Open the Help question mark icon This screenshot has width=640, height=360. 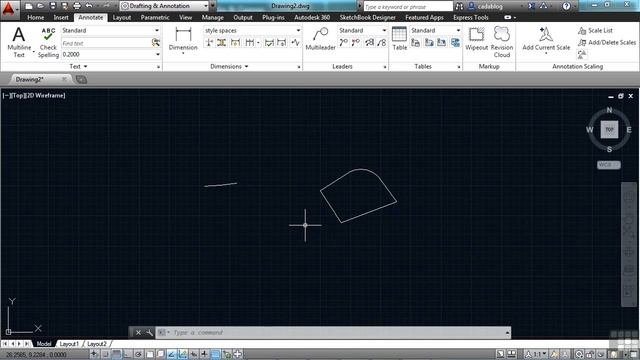click(566, 6)
